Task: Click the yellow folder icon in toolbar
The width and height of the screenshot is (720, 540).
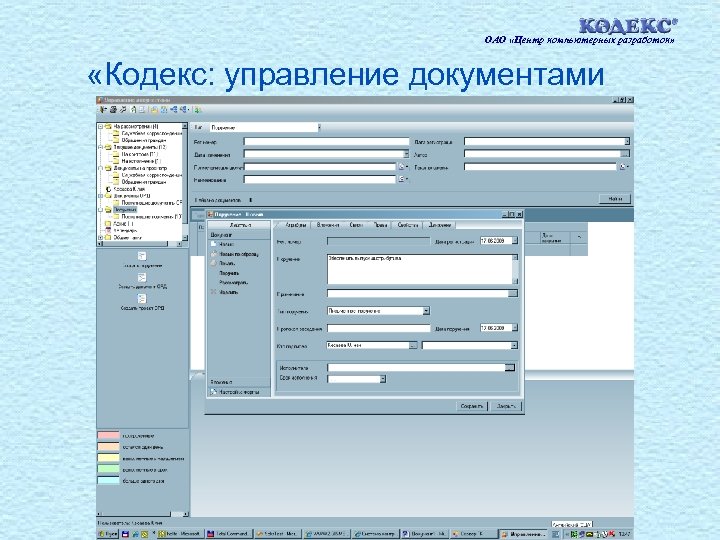Action: pos(154,110)
